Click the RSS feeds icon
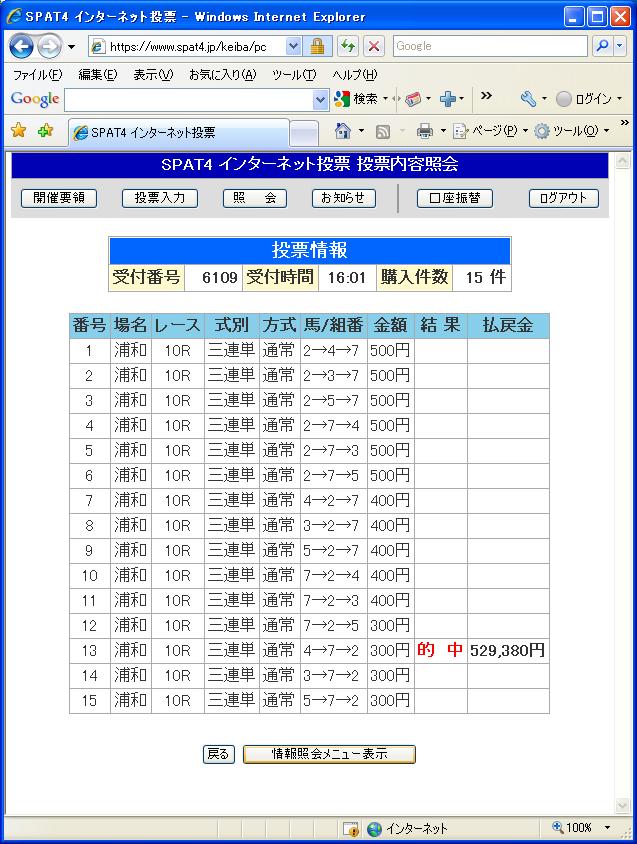This screenshot has width=637, height=844. (x=383, y=131)
